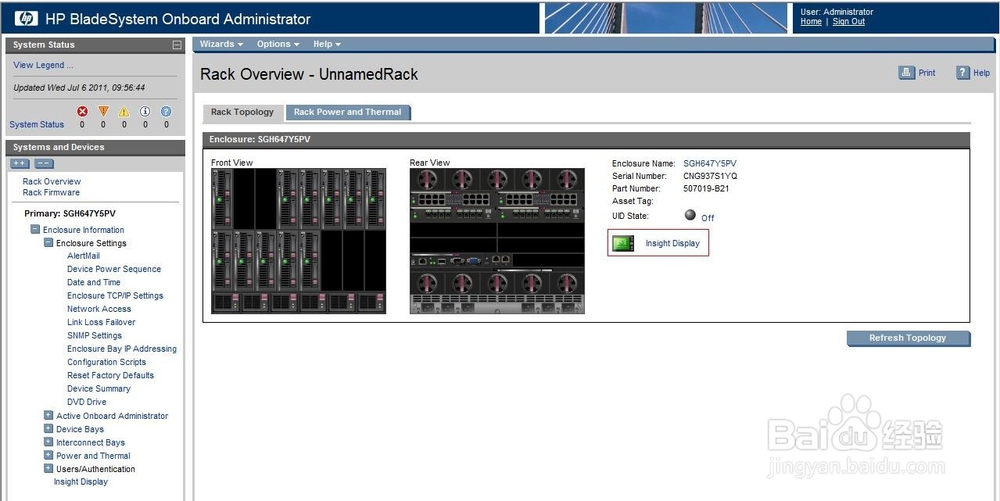
Task: Click the Sign Out link
Action: pyautogui.click(x=848, y=22)
